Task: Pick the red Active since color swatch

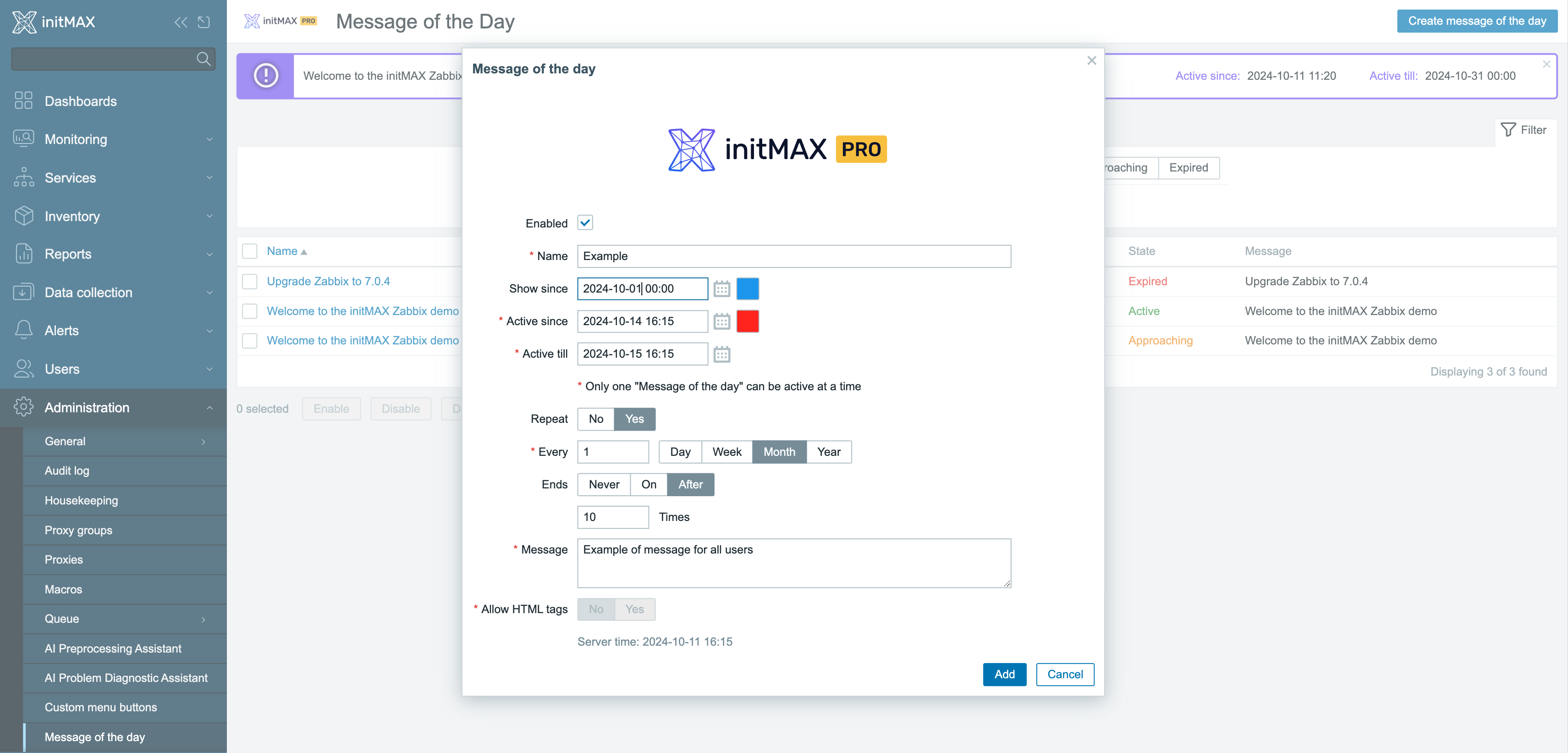Action: point(748,321)
